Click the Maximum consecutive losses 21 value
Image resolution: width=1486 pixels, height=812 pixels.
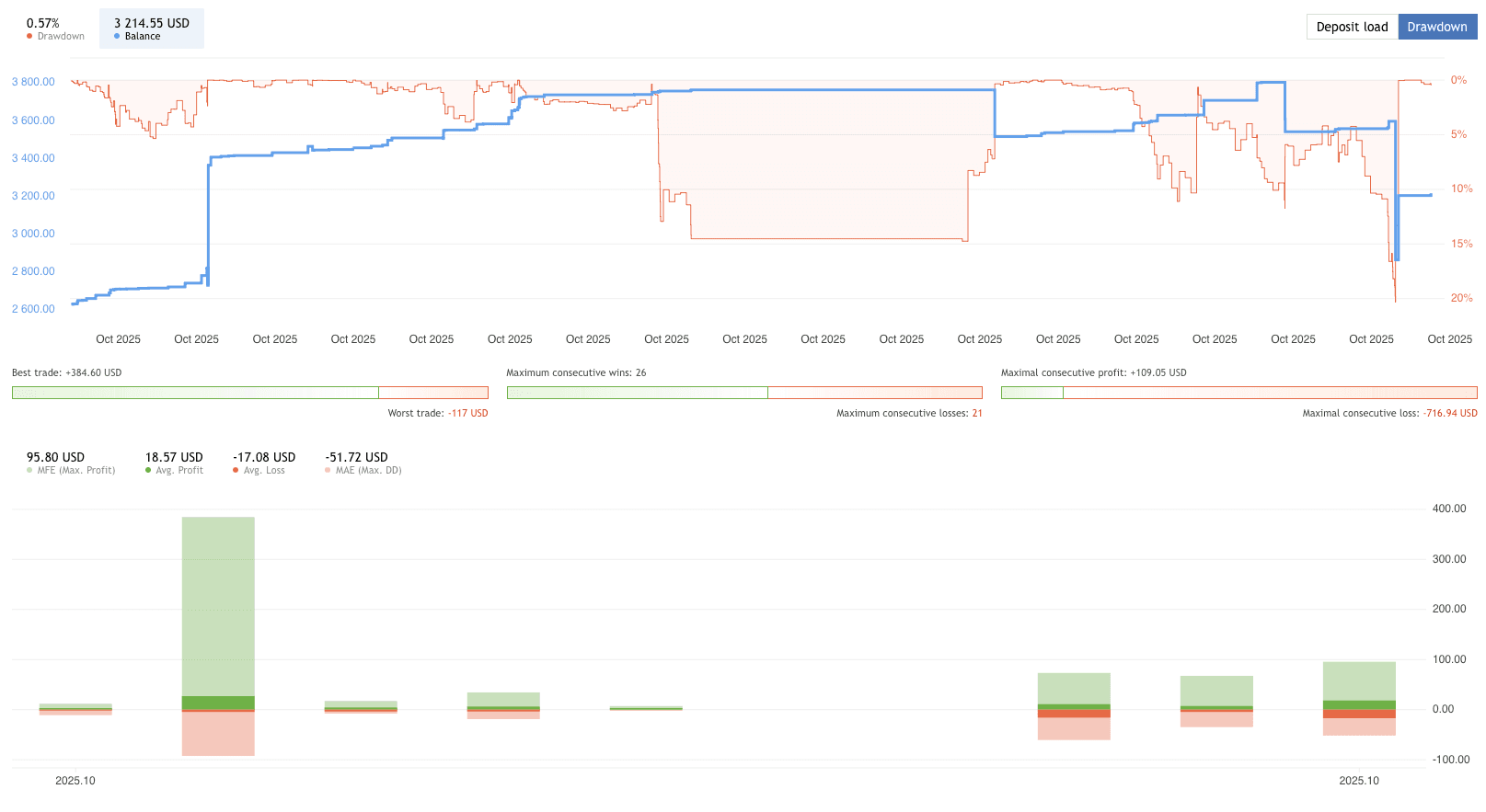[977, 414]
